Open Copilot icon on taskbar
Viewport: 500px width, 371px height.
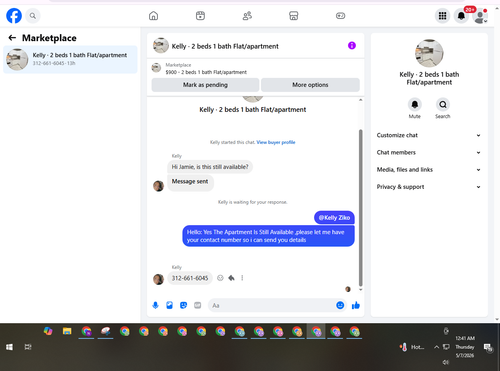tap(48, 331)
